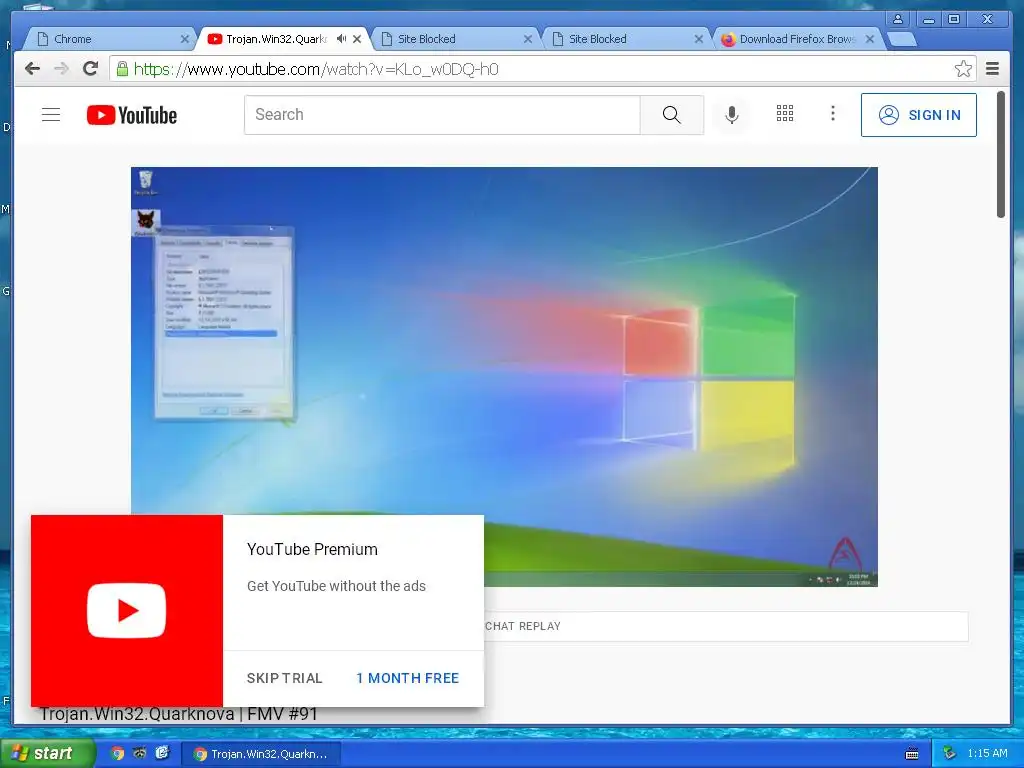Close the Download Firefox tab
Viewport: 1024px width, 768px height.
click(869, 39)
